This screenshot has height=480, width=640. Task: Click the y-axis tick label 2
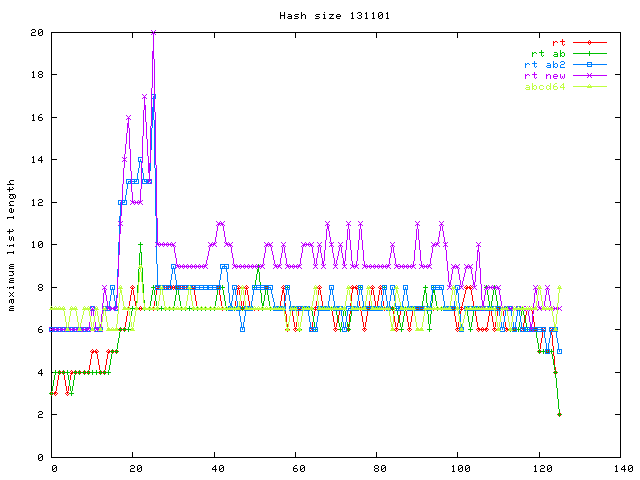point(40,415)
